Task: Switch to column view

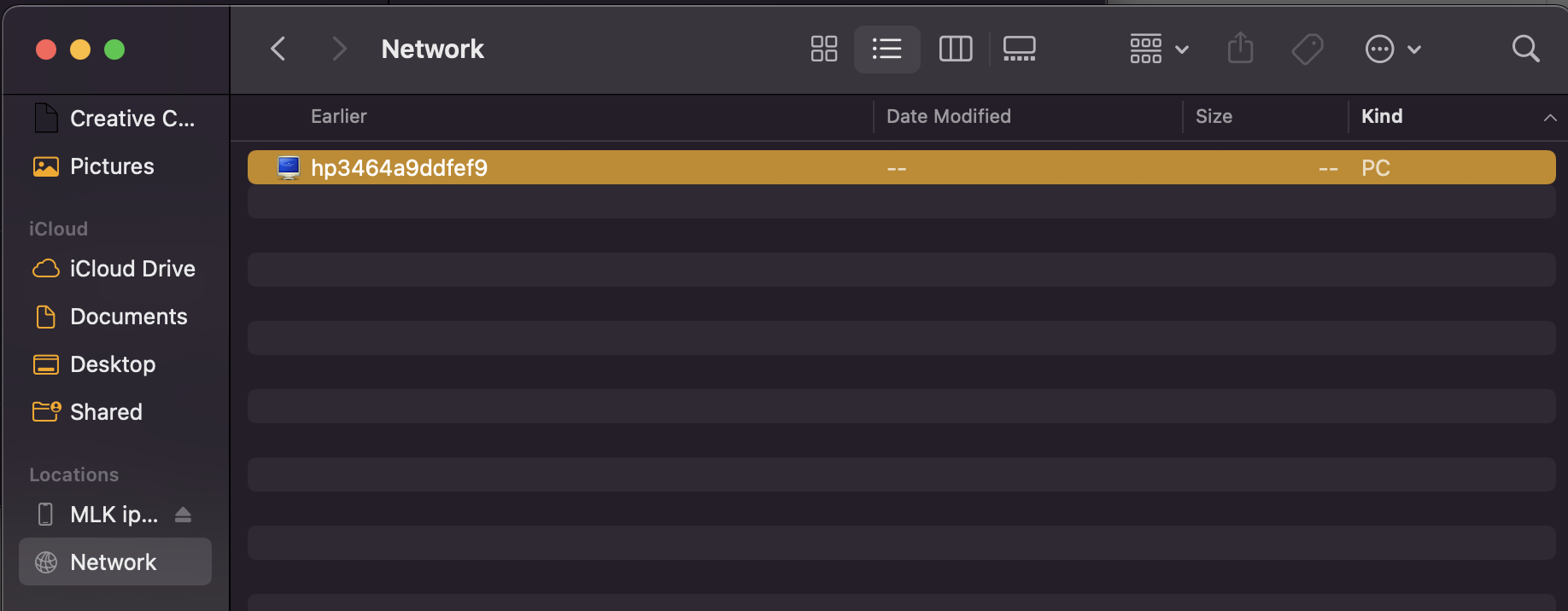Action: coord(955,49)
